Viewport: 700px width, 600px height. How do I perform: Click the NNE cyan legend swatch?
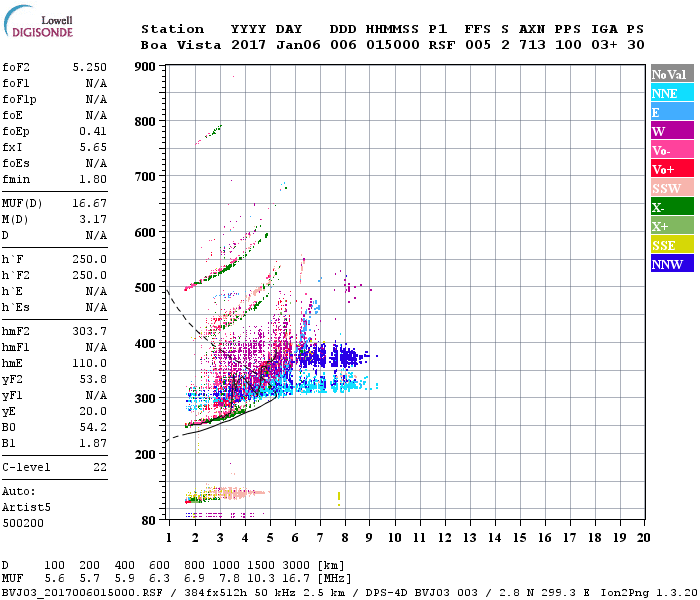coord(670,93)
